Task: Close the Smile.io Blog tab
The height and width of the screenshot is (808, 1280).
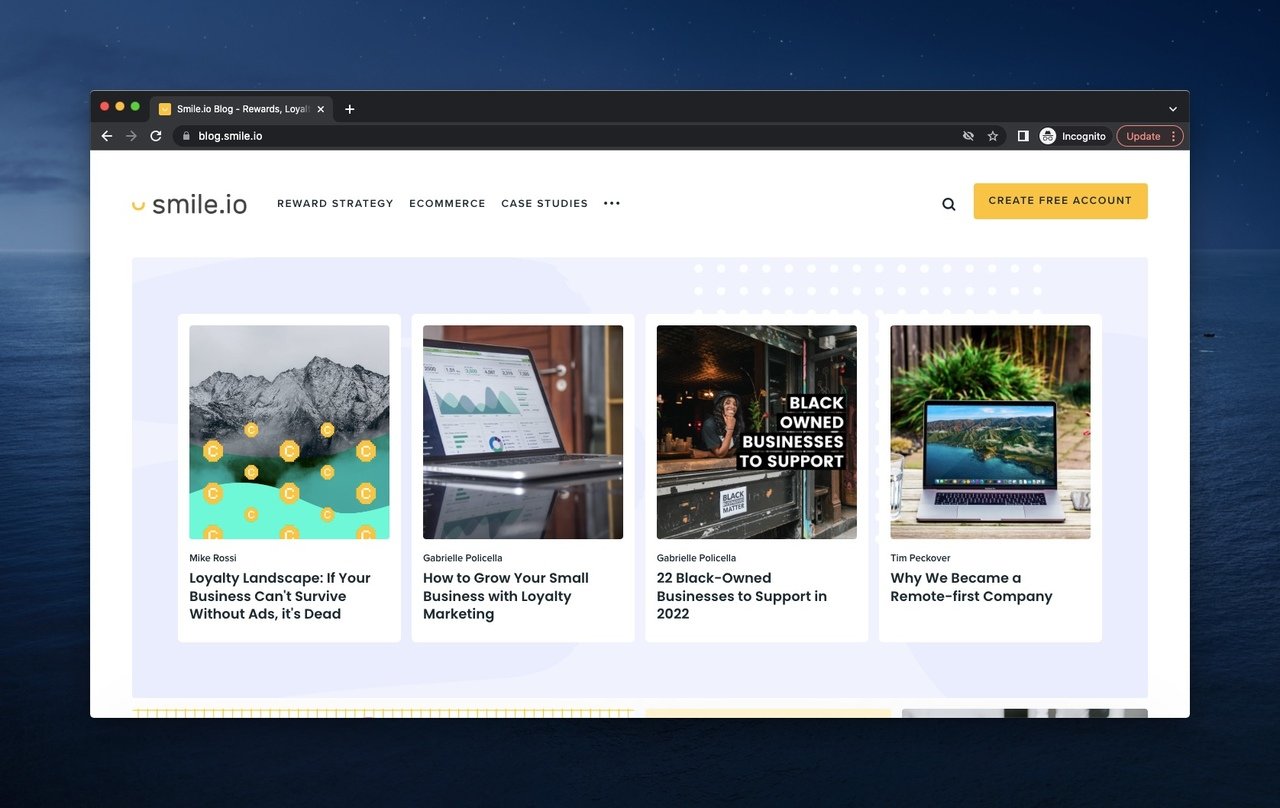Action: click(320, 109)
